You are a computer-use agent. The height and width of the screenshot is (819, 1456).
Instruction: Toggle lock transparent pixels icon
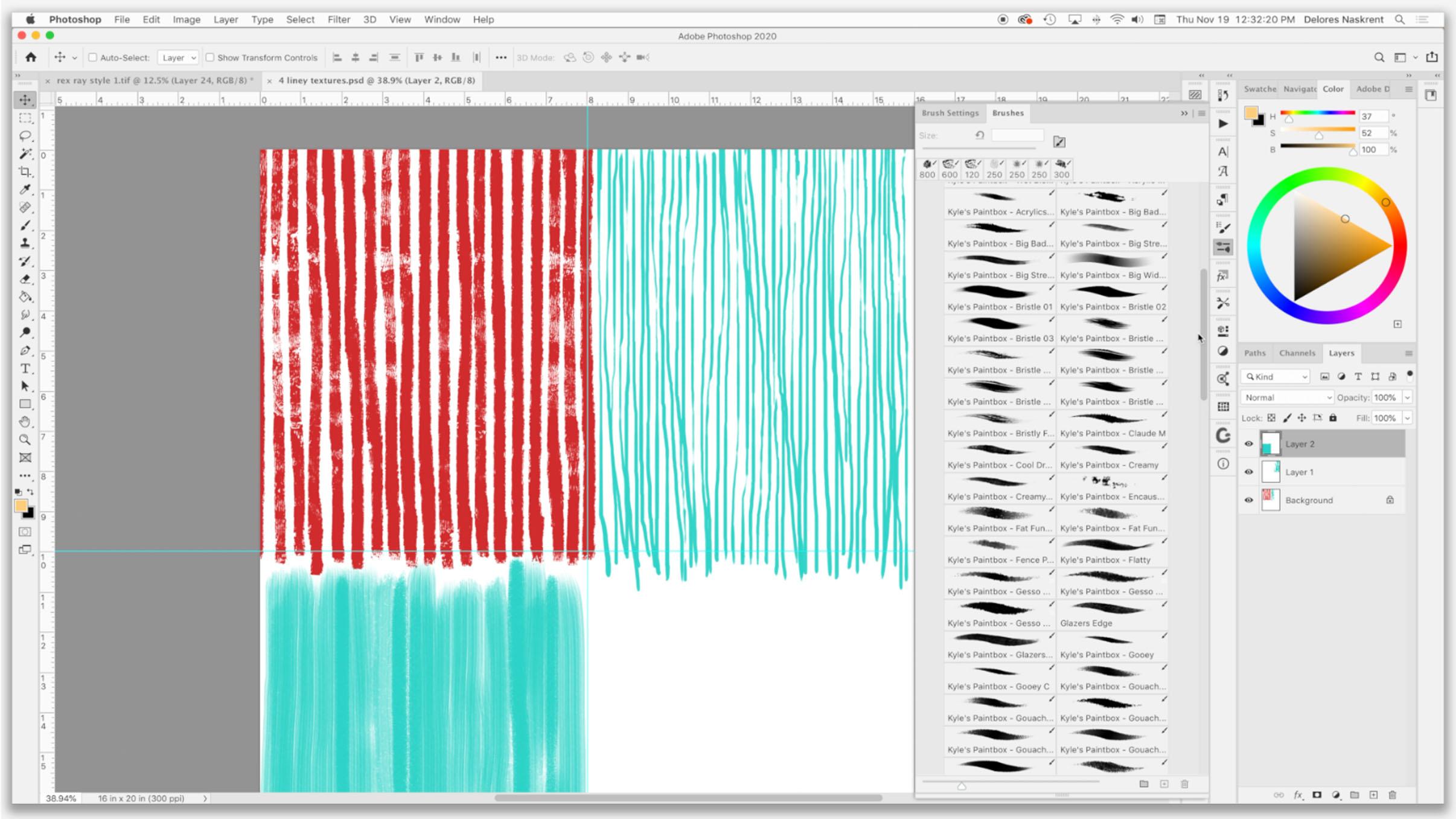1271,418
